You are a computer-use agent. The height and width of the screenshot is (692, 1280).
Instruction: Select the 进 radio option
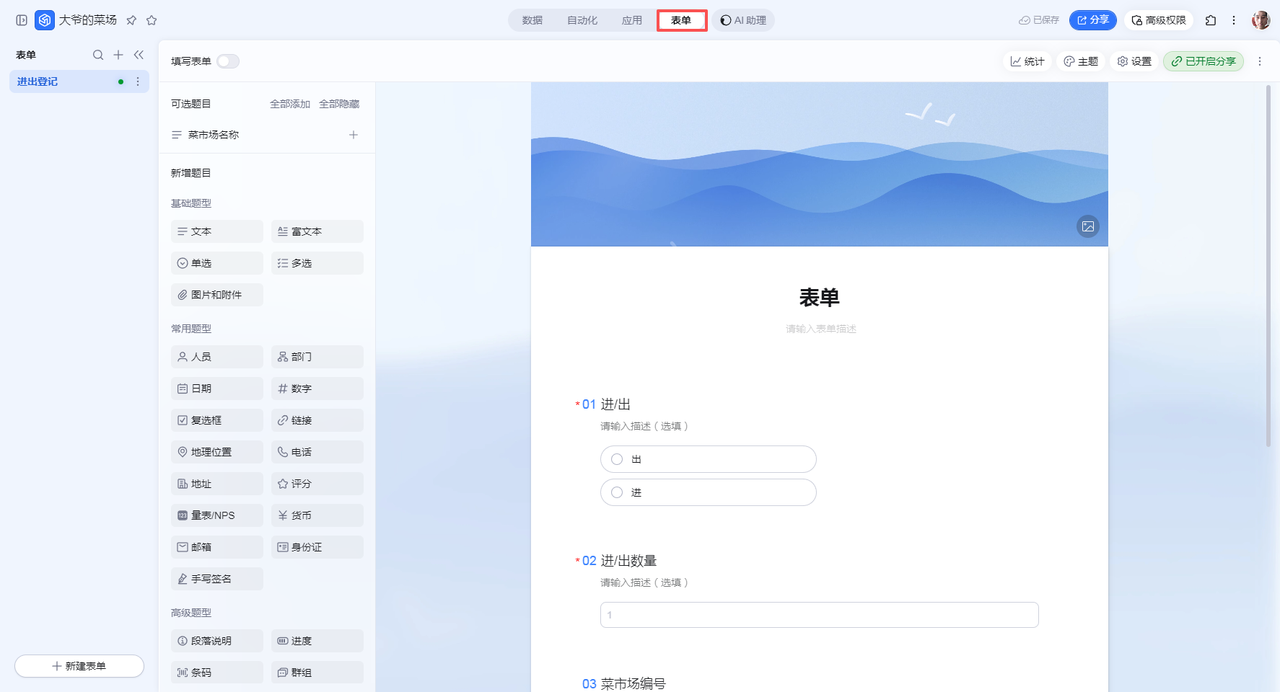click(617, 493)
